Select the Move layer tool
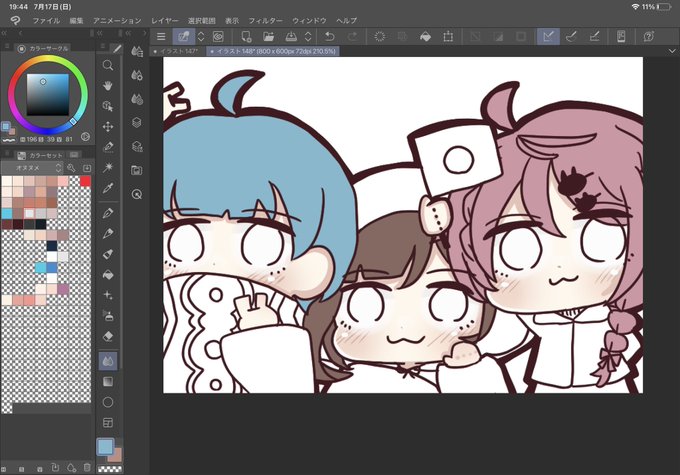 click(108, 127)
